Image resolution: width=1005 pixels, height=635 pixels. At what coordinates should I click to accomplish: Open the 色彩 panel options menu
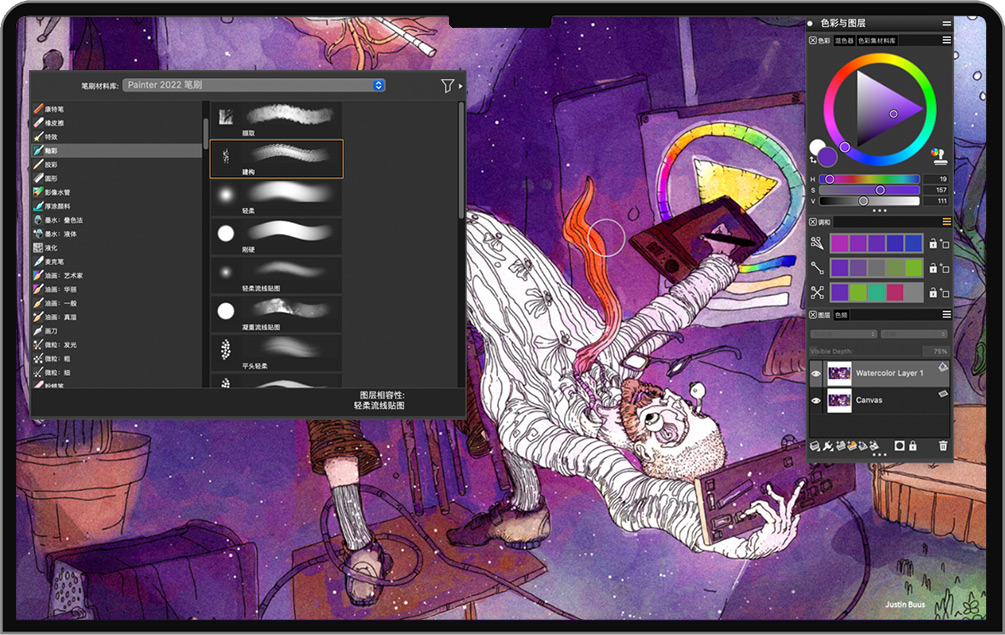click(x=946, y=40)
